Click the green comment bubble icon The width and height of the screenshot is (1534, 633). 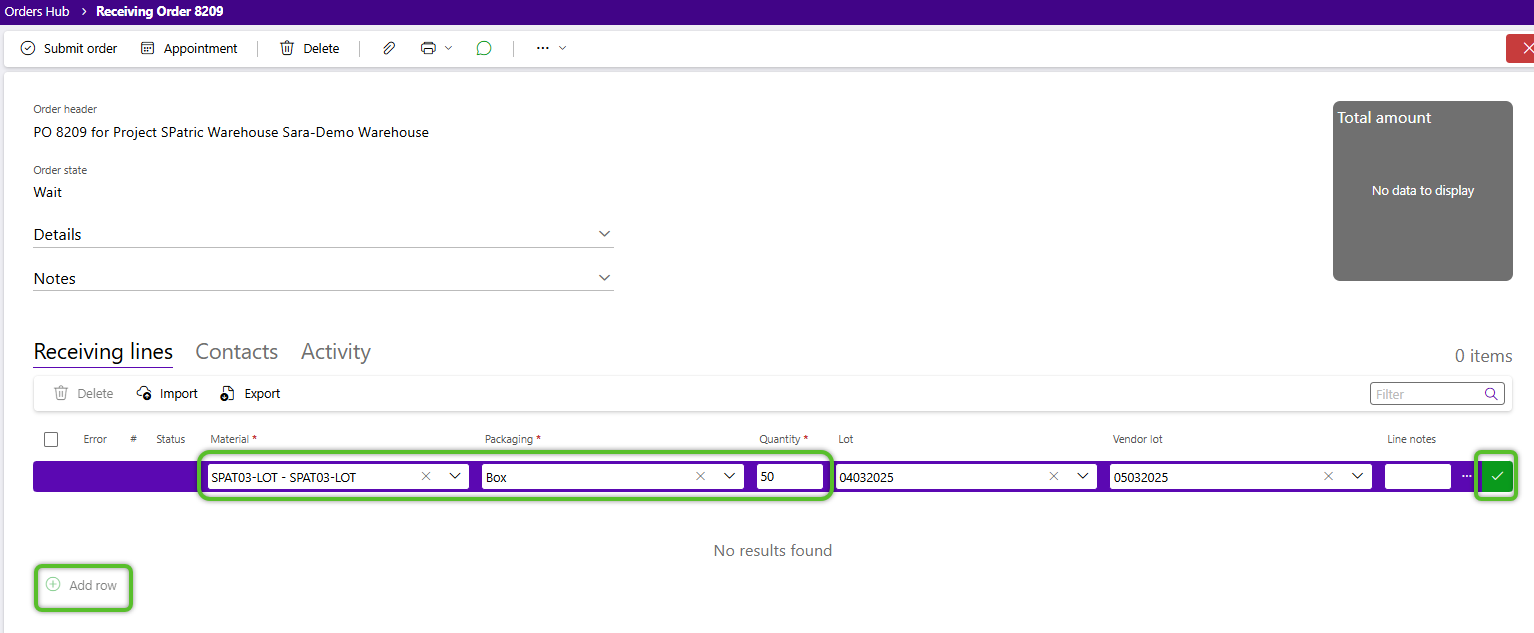pyautogui.click(x=484, y=48)
